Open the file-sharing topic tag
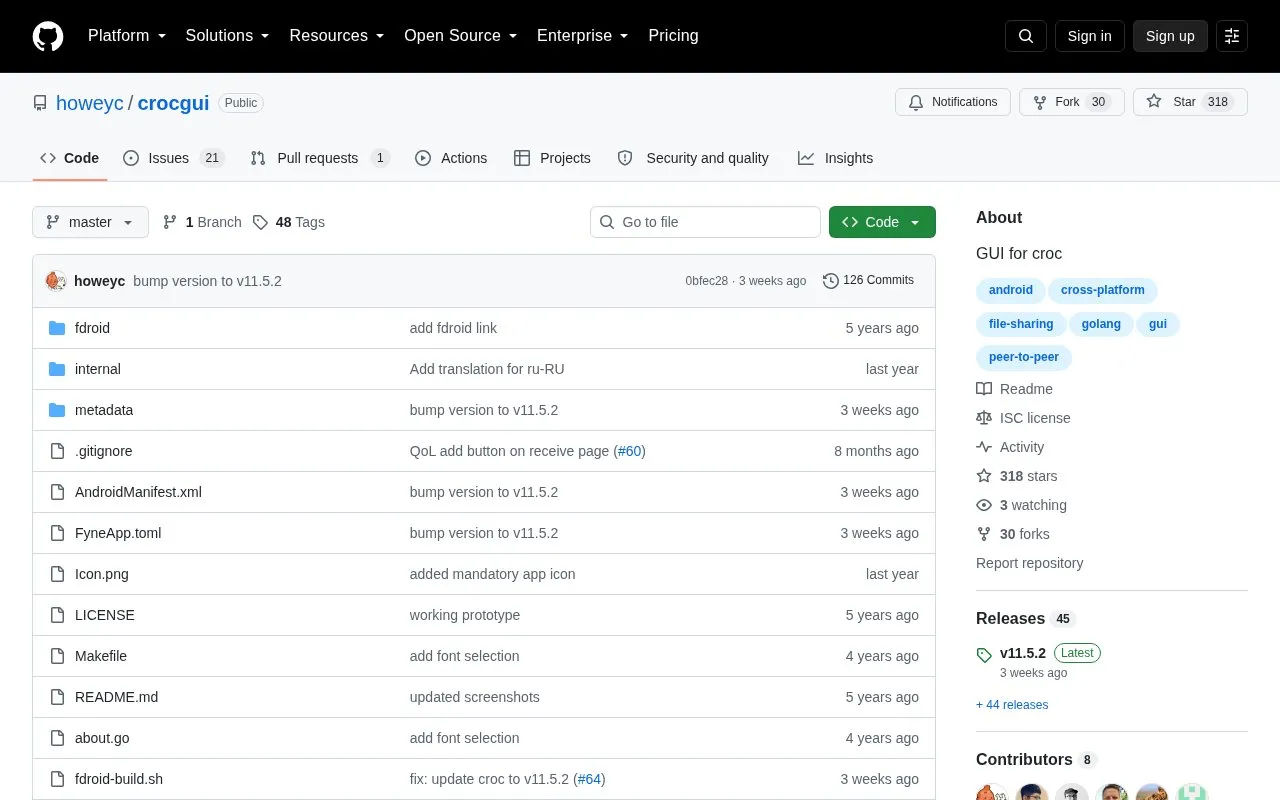This screenshot has height=800, width=1280. click(1021, 324)
